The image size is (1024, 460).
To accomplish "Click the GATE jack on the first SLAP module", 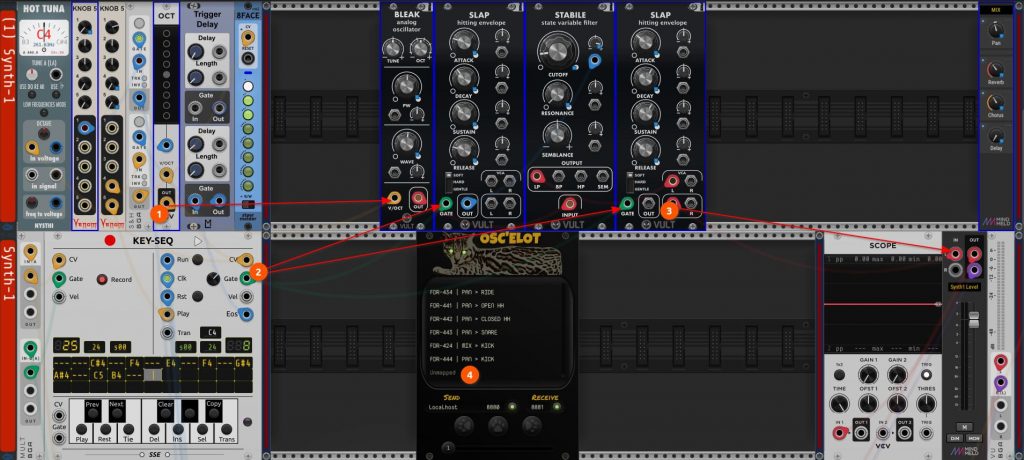I will pos(446,203).
